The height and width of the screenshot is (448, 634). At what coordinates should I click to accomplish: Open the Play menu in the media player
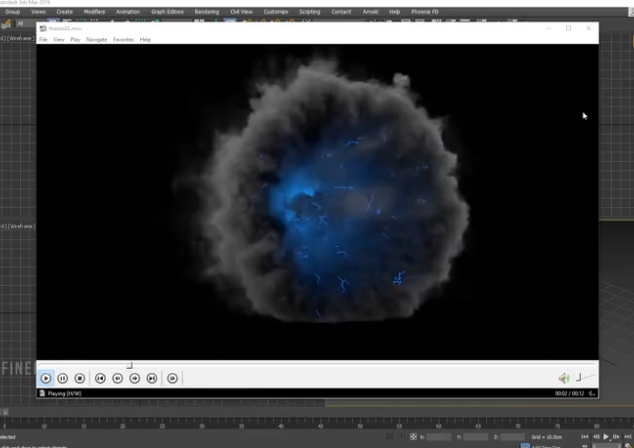click(75, 40)
